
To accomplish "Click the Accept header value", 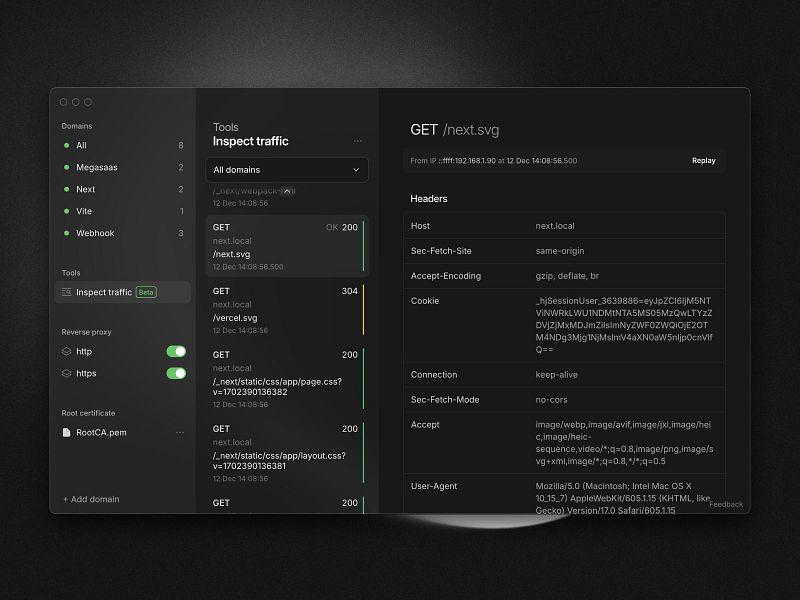I will tap(624, 443).
